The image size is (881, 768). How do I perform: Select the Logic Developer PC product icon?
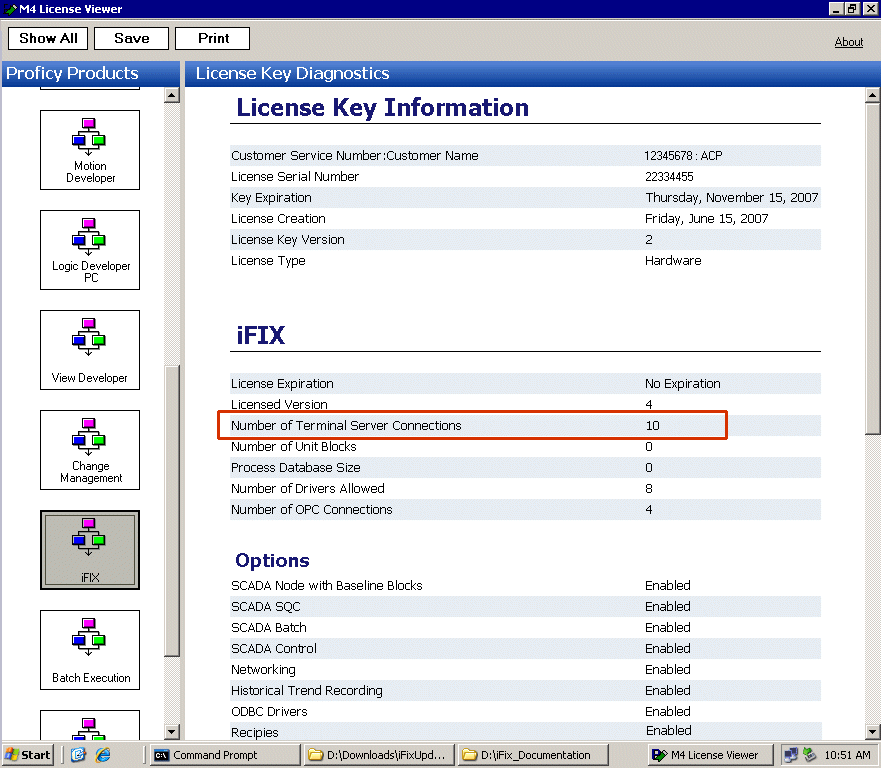tap(90, 250)
